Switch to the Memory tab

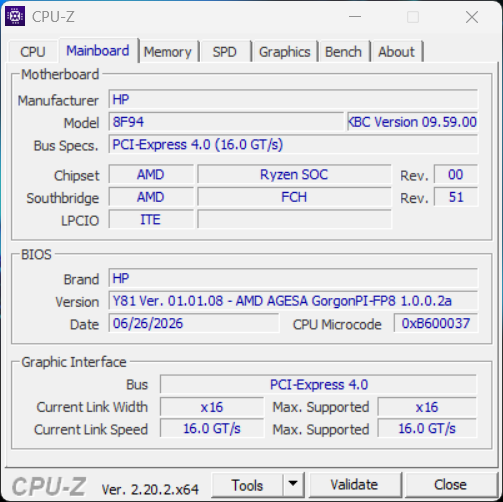point(168,52)
